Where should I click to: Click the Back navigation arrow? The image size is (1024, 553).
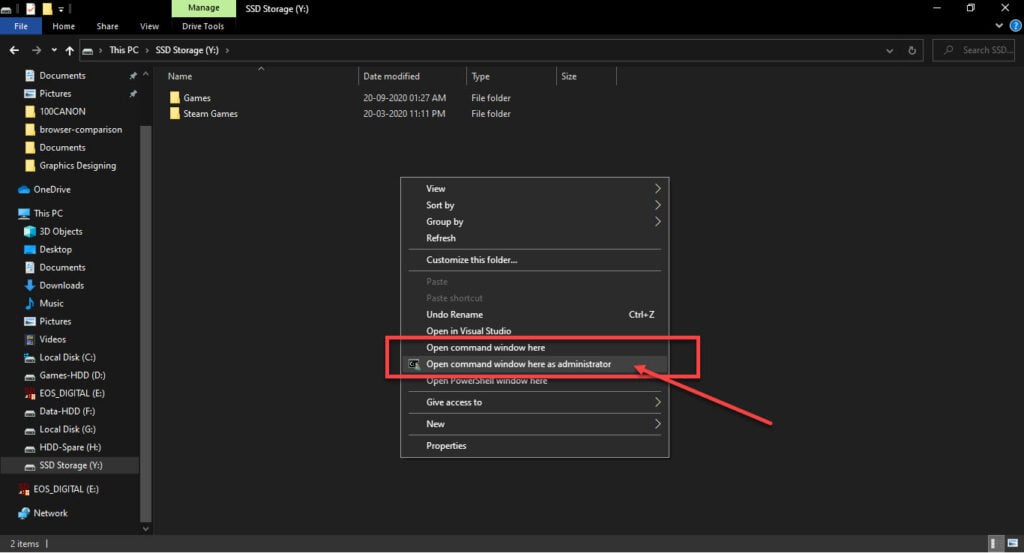click(x=14, y=50)
